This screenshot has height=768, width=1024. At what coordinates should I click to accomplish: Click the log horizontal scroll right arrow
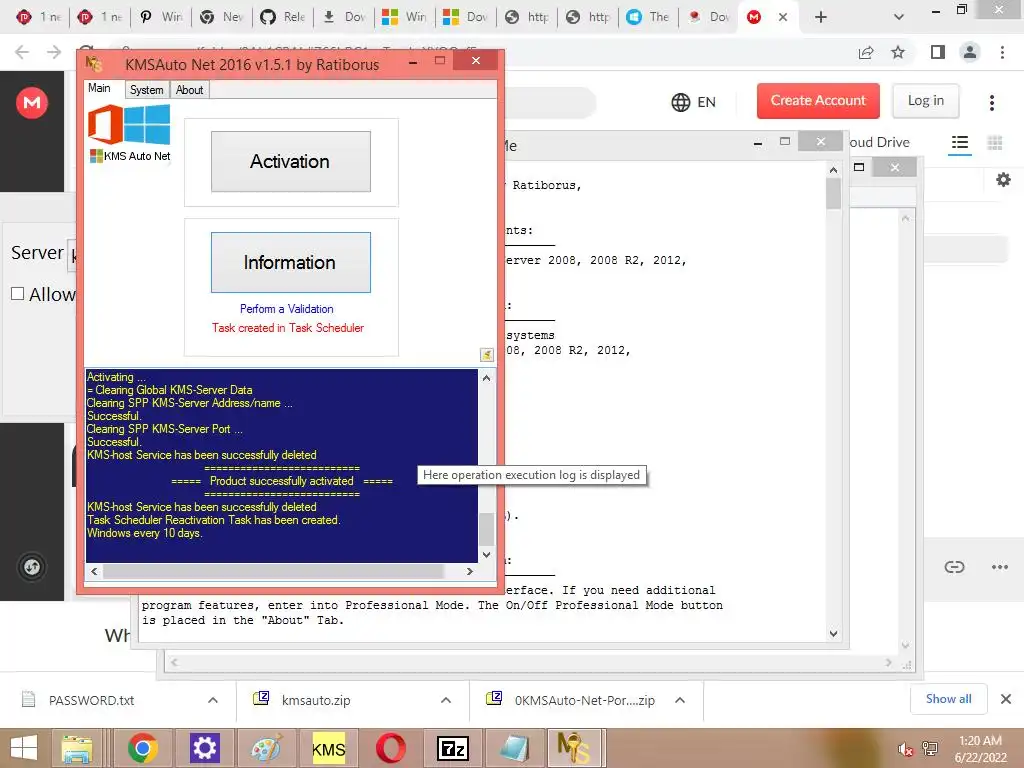(470, 571)
